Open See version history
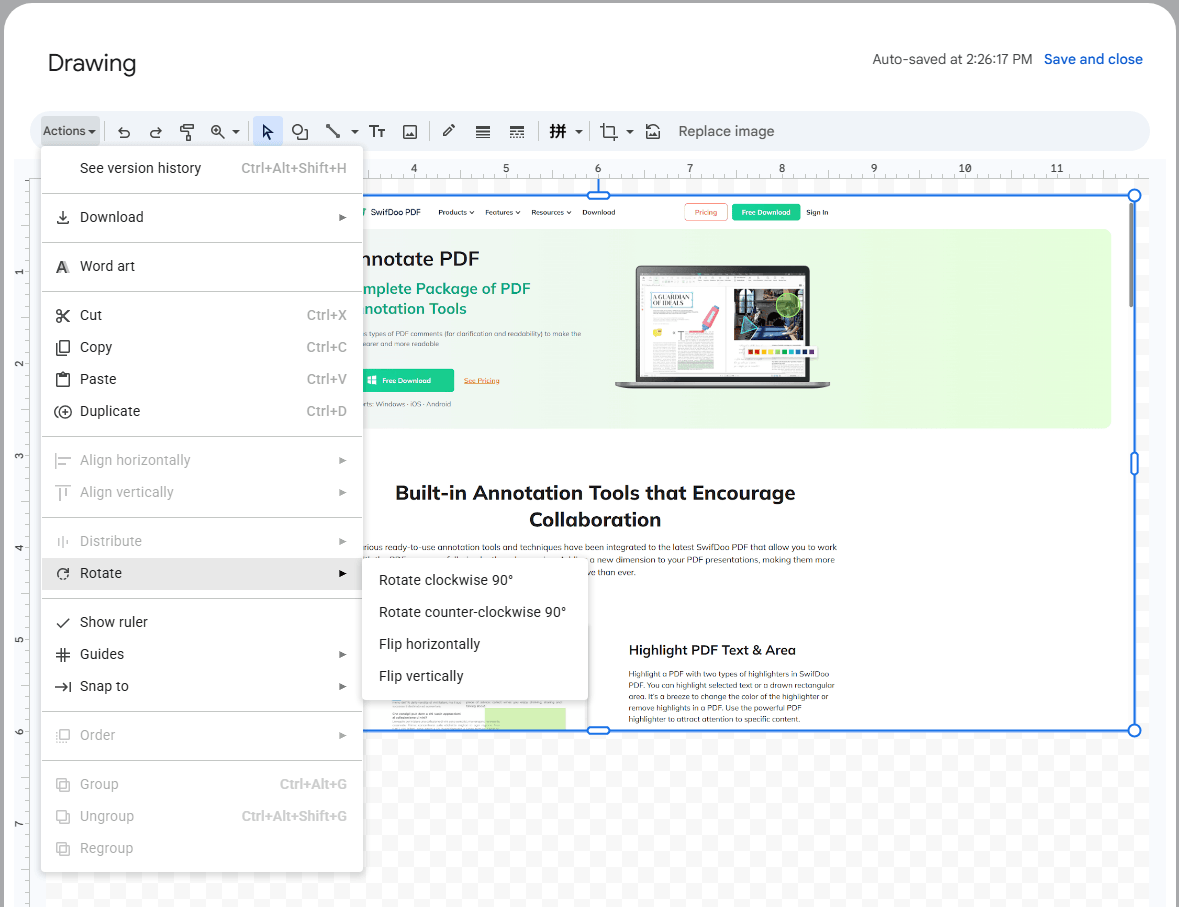The width and height of the screenshot is (1179, 907). pyautogui.click(x=202, y=168)
